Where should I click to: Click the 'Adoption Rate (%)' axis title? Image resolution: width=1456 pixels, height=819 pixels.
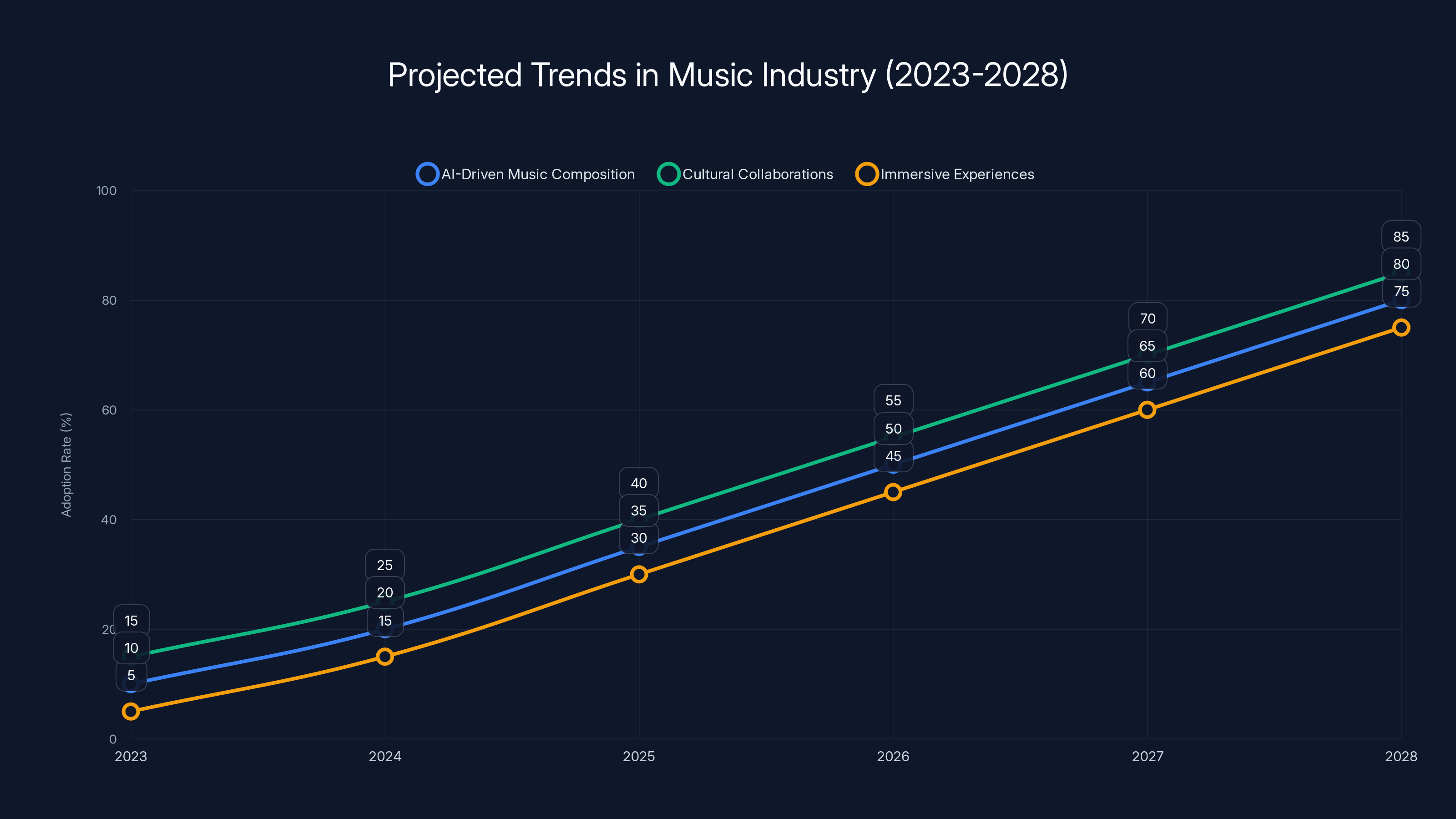[x=66, y=465]
